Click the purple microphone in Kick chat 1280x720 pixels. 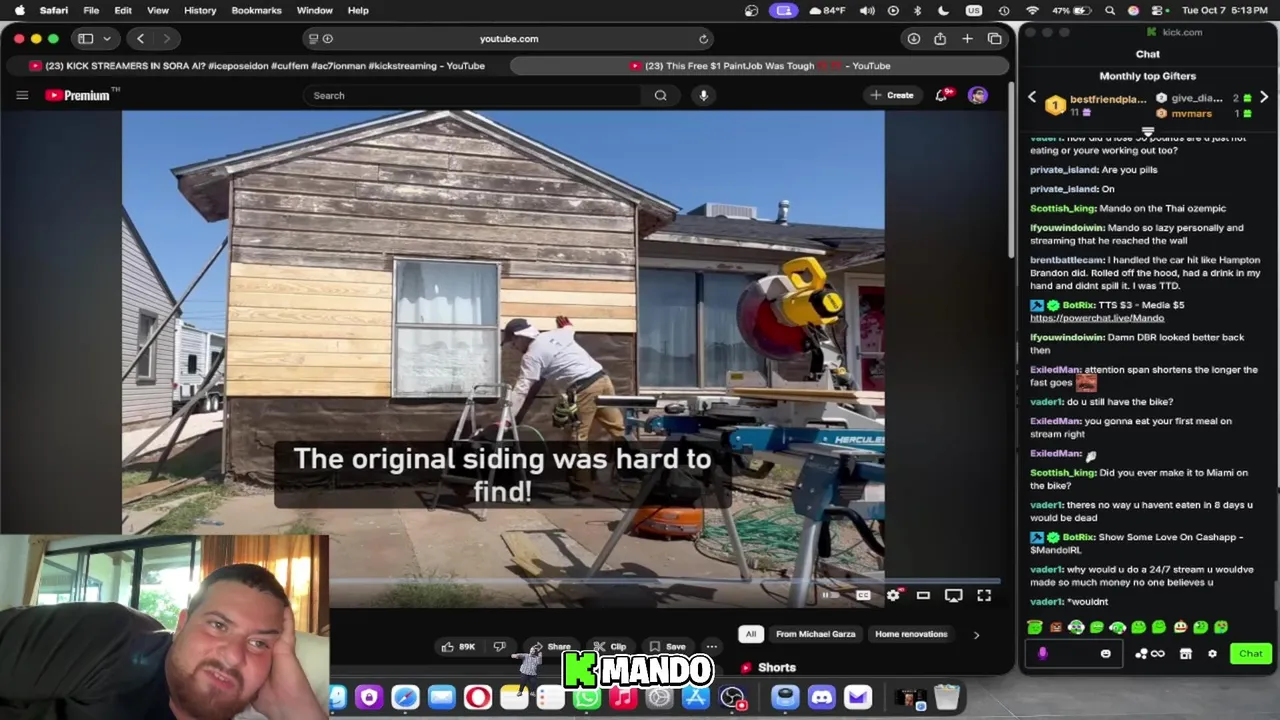pos(1042,653)
